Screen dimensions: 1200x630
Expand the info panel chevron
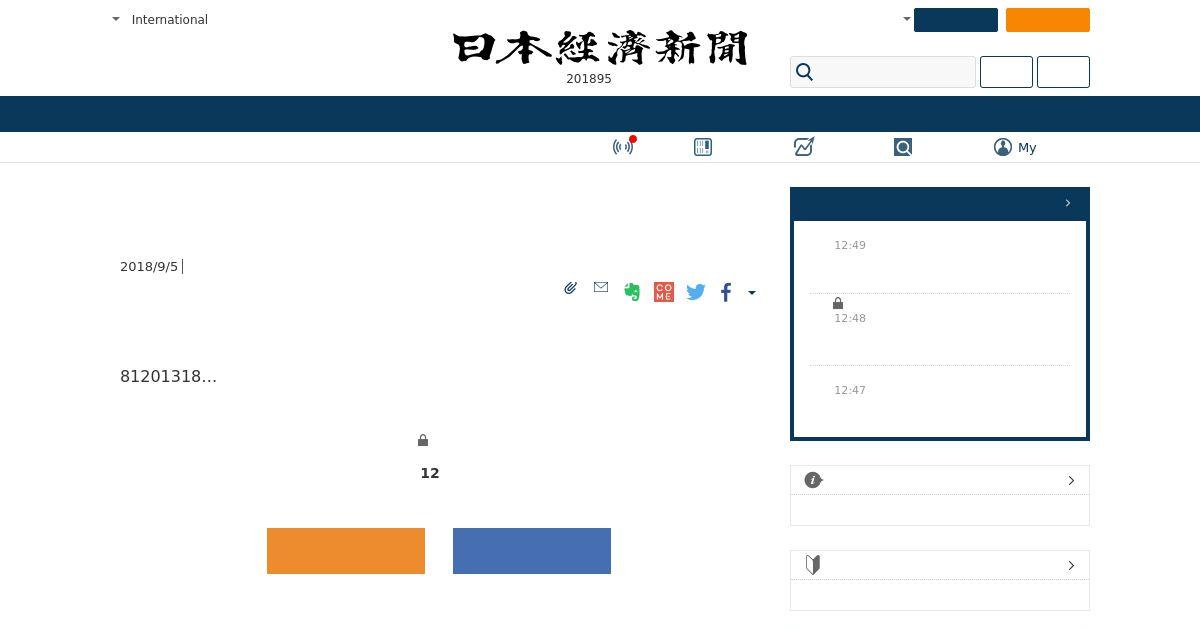pyautogui.click(x=1071, y=481)
